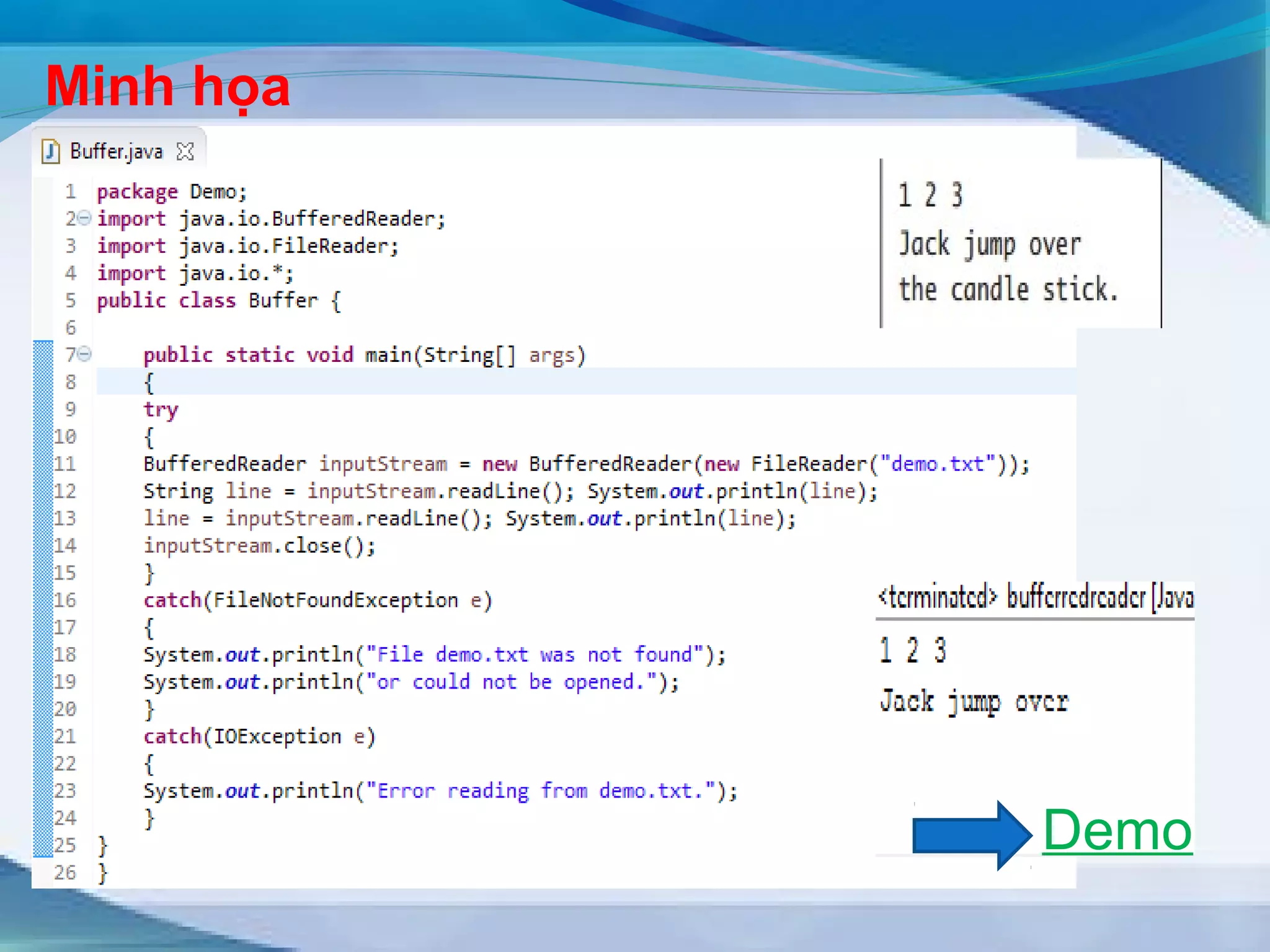This screenshot has height=952, width=1270.
Task: Click the "Minh họa" slide title
Action: [167, 87]
